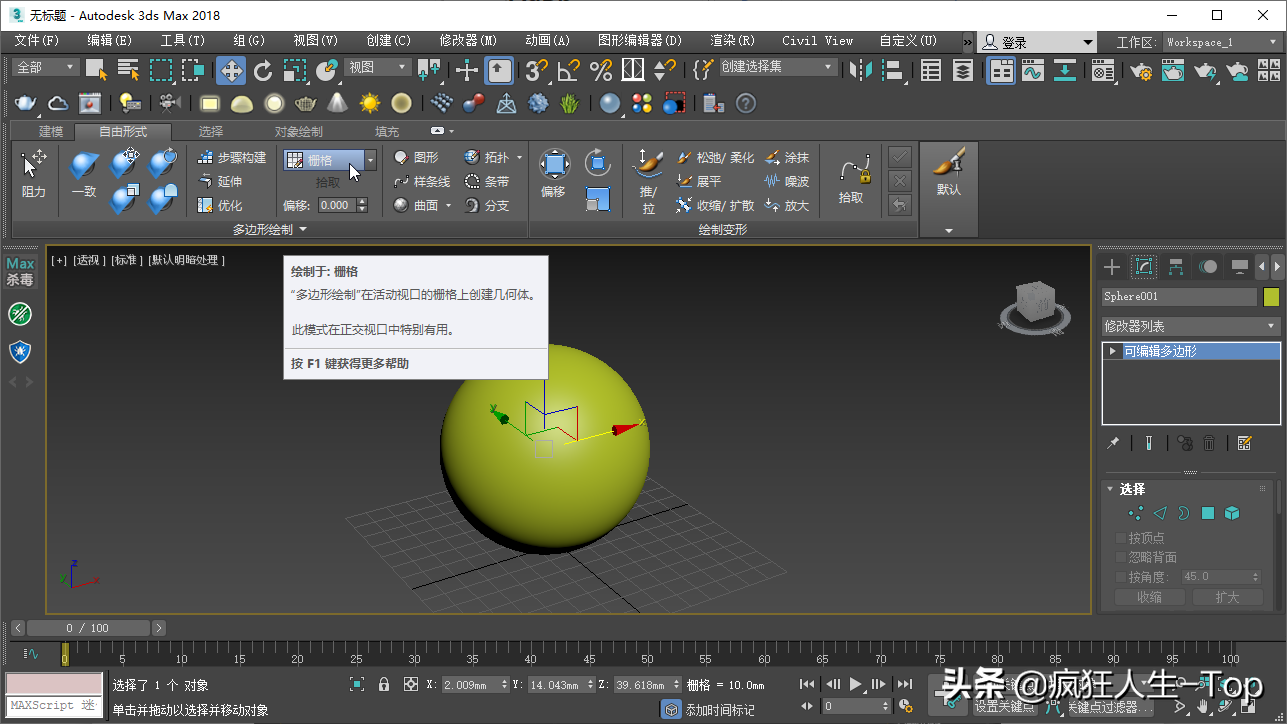The image size is (1287, 724).
Task: Enable the 忽略背面 checkbox
Action: [x=1121, y=557]
